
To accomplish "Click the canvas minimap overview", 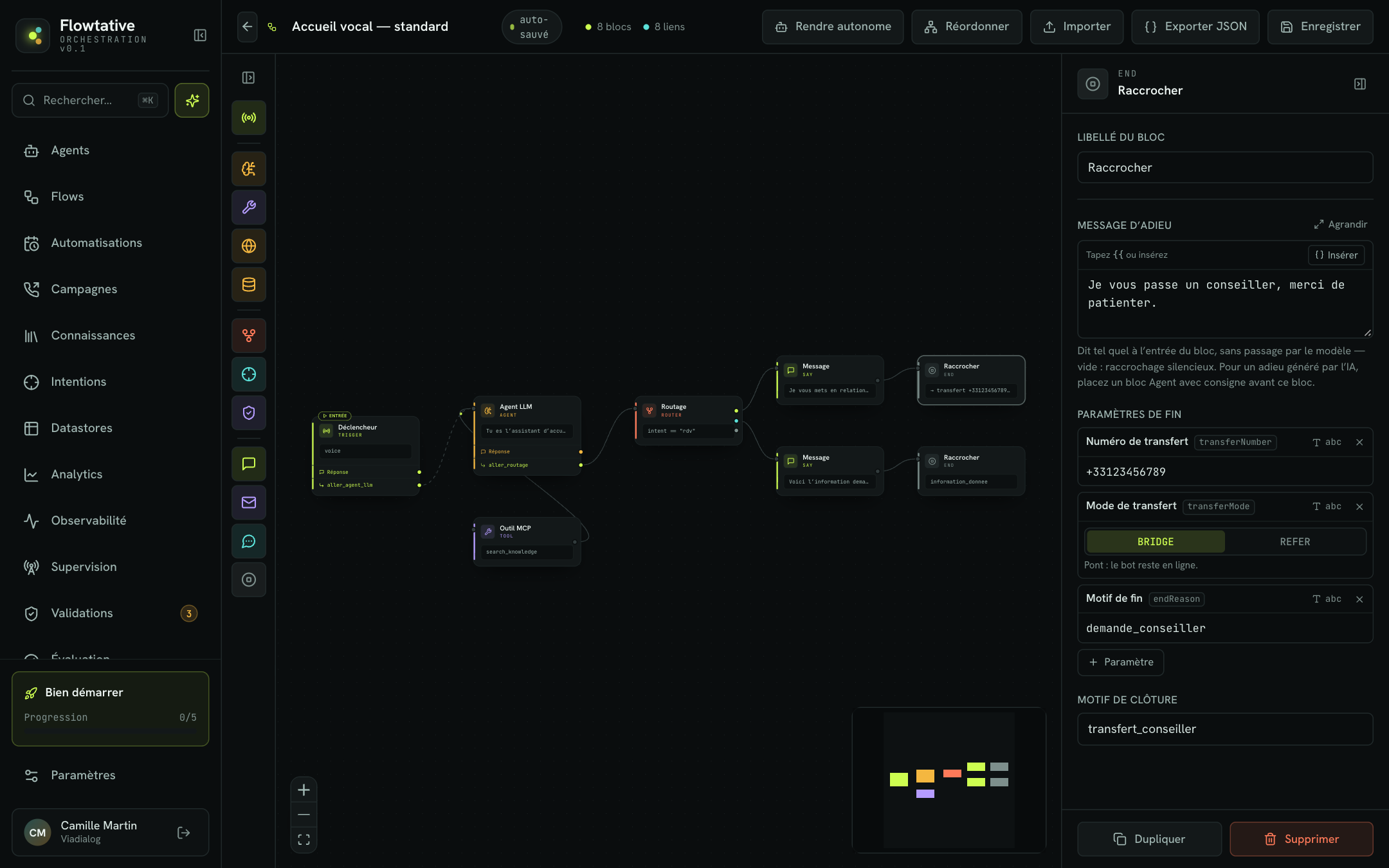I will click(949, 780).
